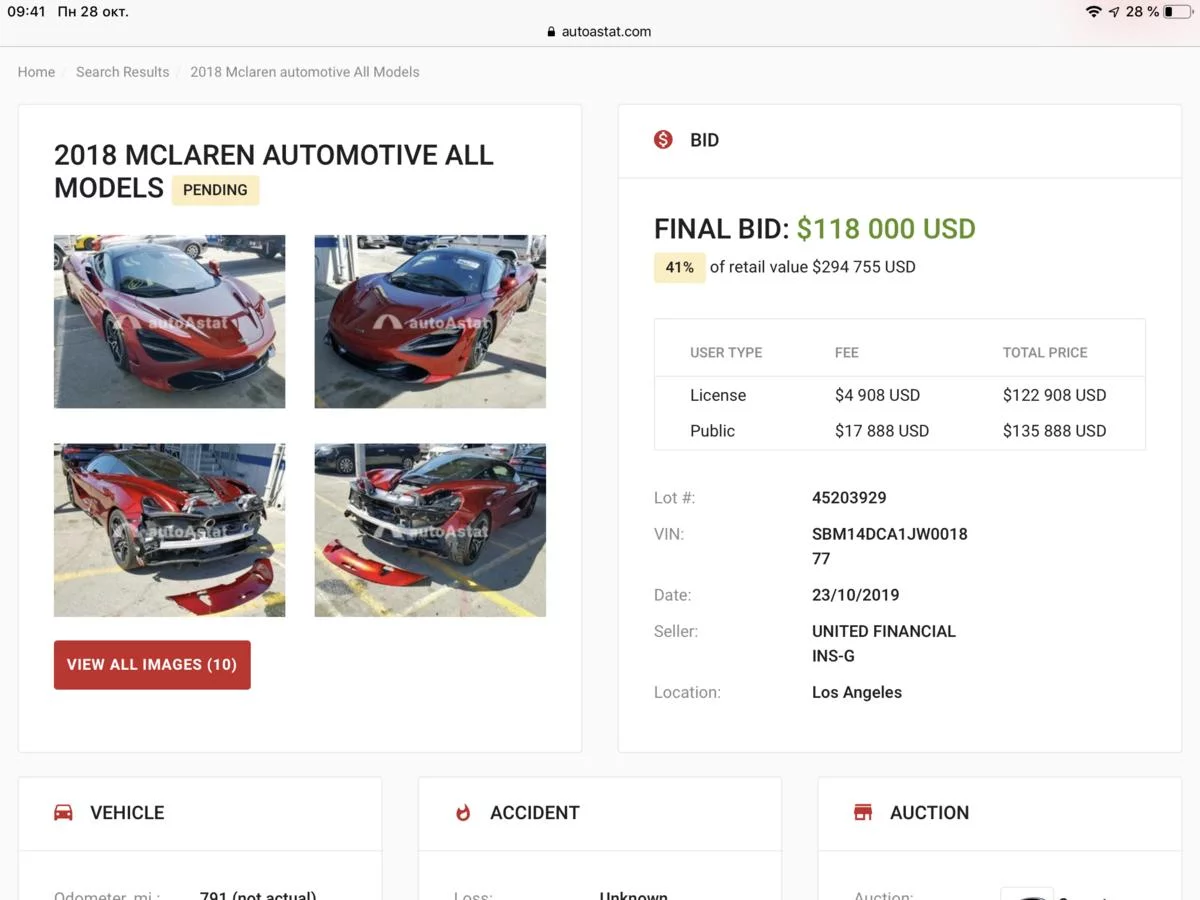Click the flame icon beside ACCIDENT
Screen dimensions: 1200x900
click(x=463, y=812)
